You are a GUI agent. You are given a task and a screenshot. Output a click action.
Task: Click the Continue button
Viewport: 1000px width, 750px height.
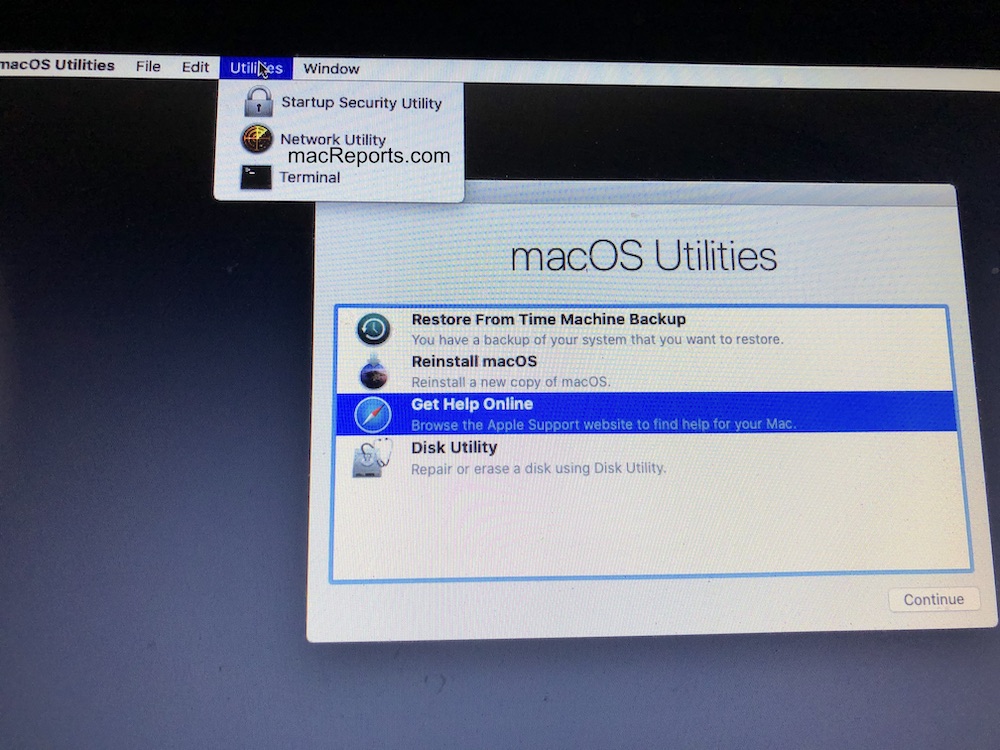coord(934,599)
